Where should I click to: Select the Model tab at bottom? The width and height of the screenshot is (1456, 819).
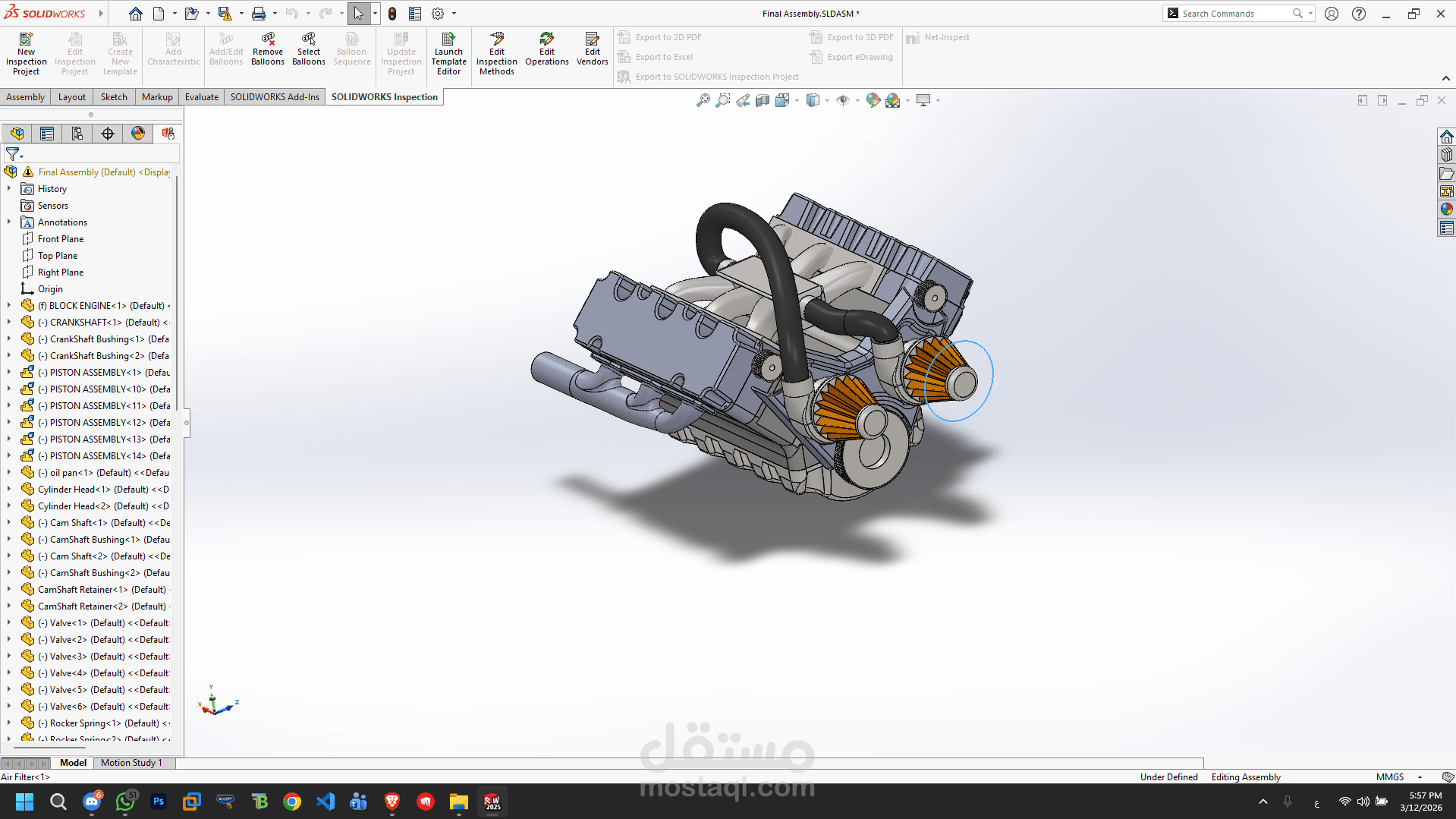click(x=73, y=763)
